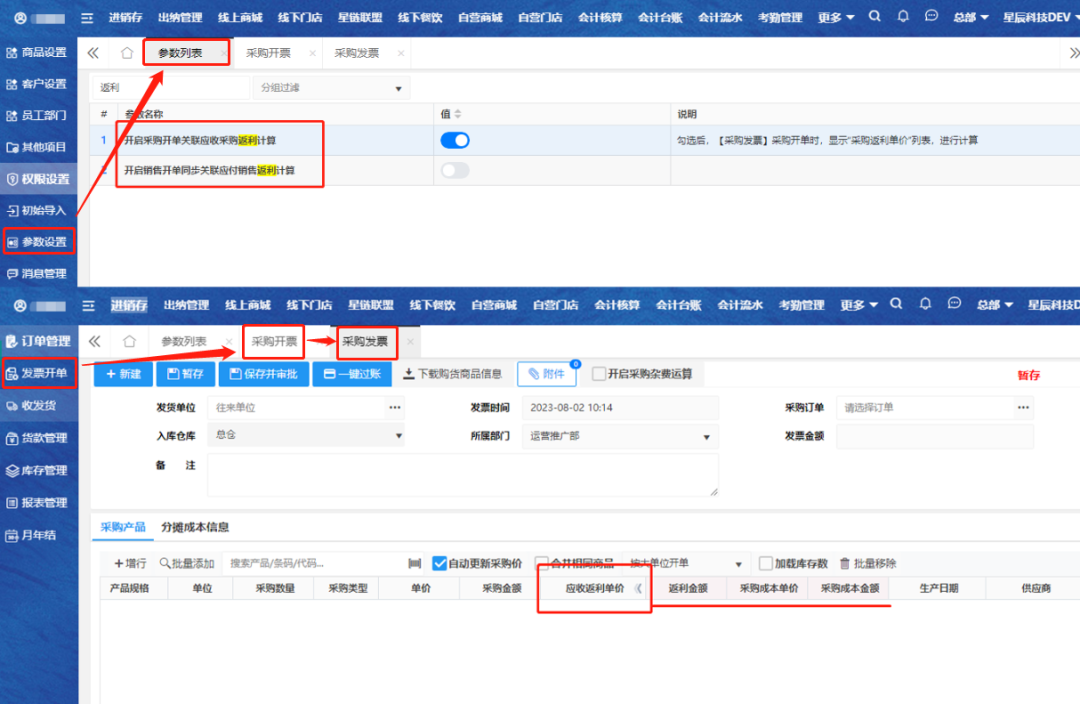Open the 分组过滤 dropdown
1080x704 pixels.
click(331, 88)
